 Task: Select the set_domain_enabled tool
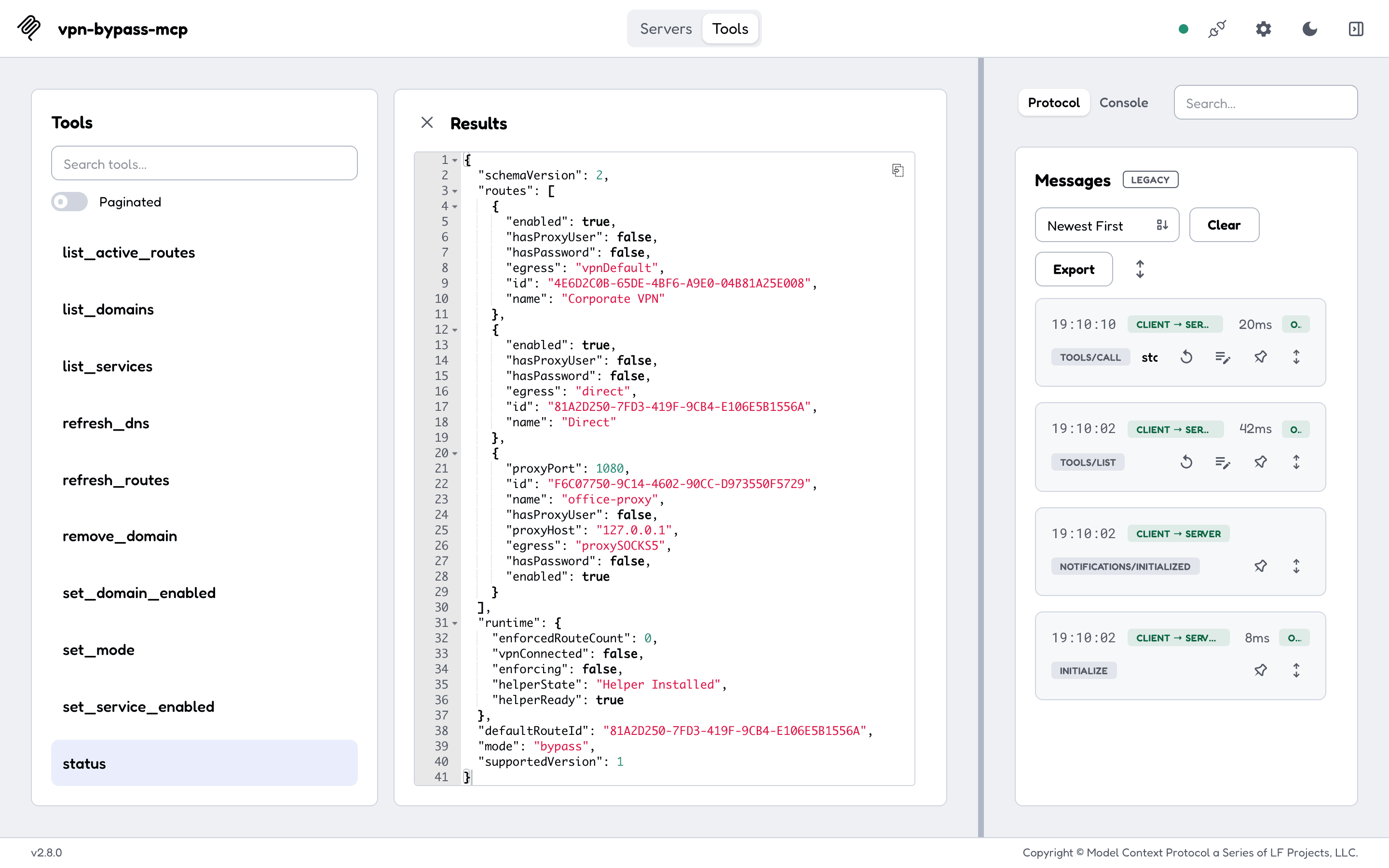coord(204,593)
